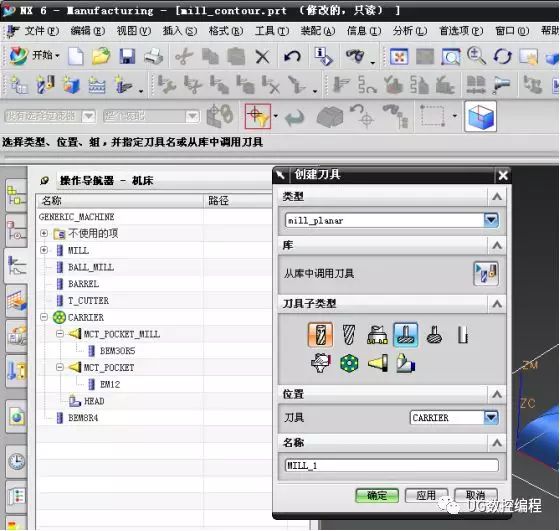Click the Zoom in/out magnifier icon
560x531 pixels.
[x=476, y=56]
